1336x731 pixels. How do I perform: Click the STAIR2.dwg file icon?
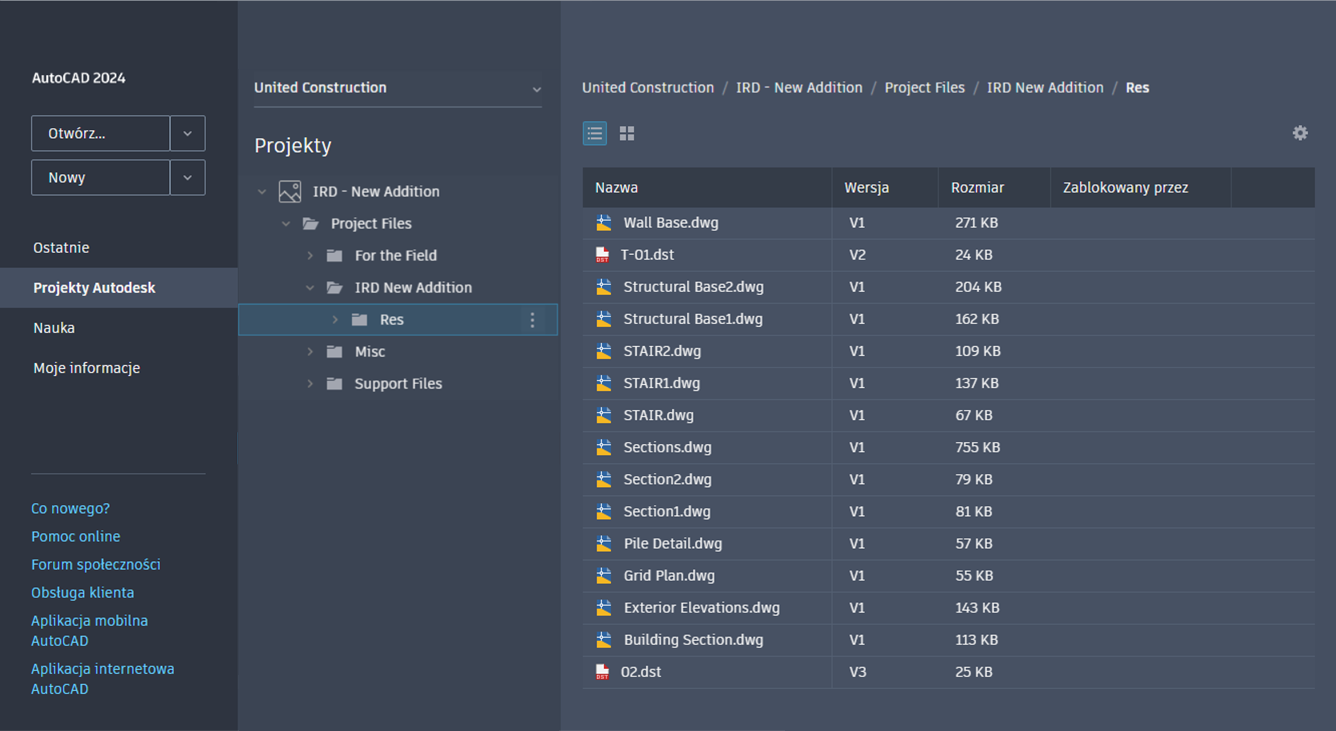604,351
